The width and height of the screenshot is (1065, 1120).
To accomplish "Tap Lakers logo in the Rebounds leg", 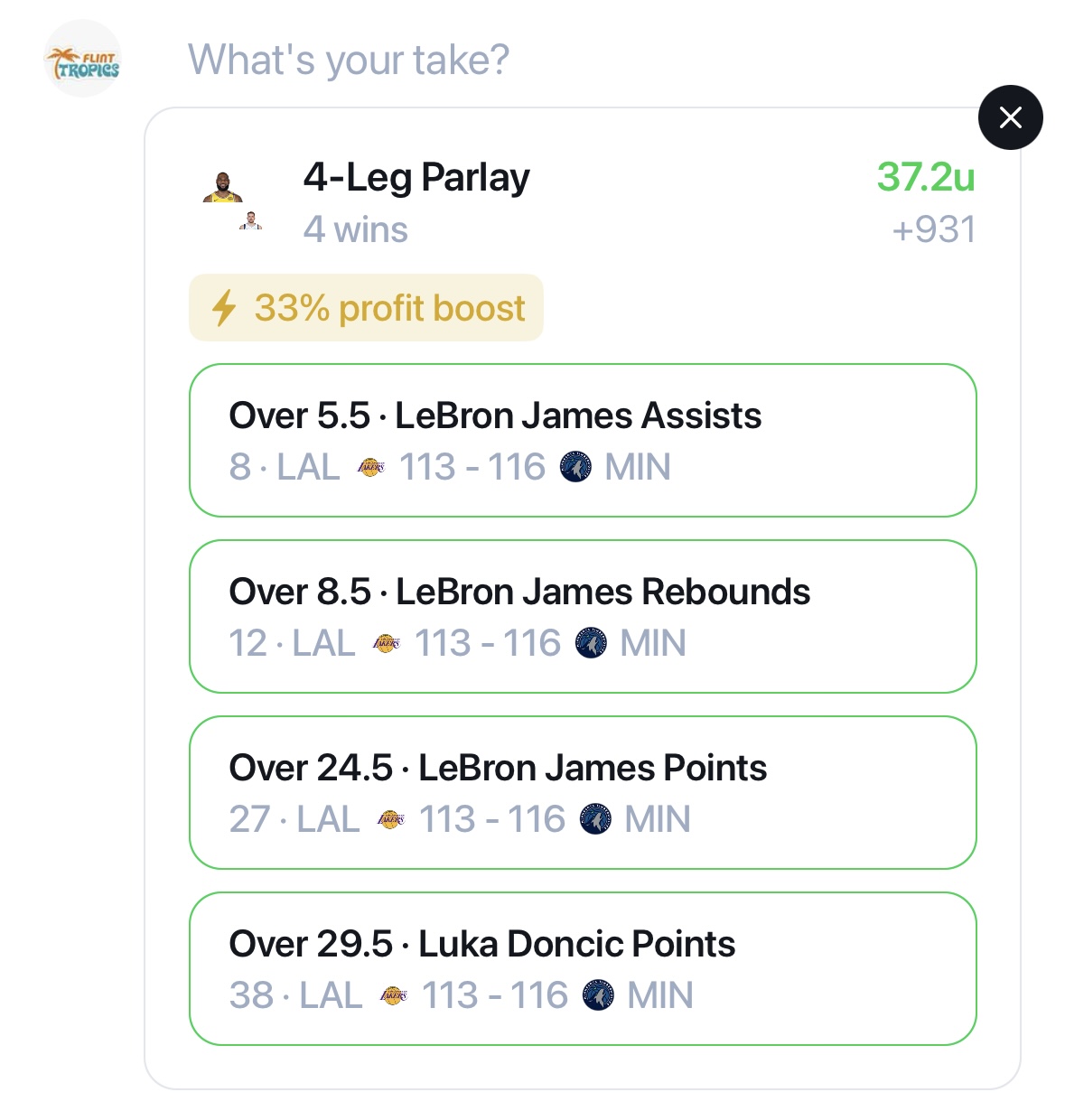I will tap(386, 643).
